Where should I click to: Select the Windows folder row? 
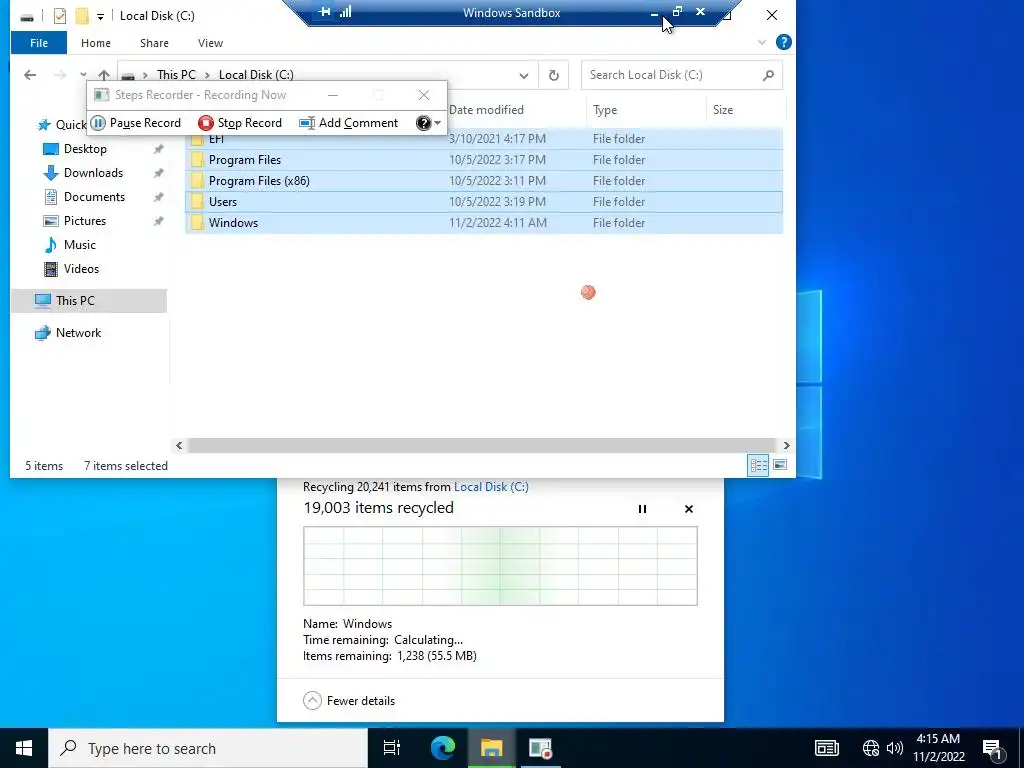484,223
